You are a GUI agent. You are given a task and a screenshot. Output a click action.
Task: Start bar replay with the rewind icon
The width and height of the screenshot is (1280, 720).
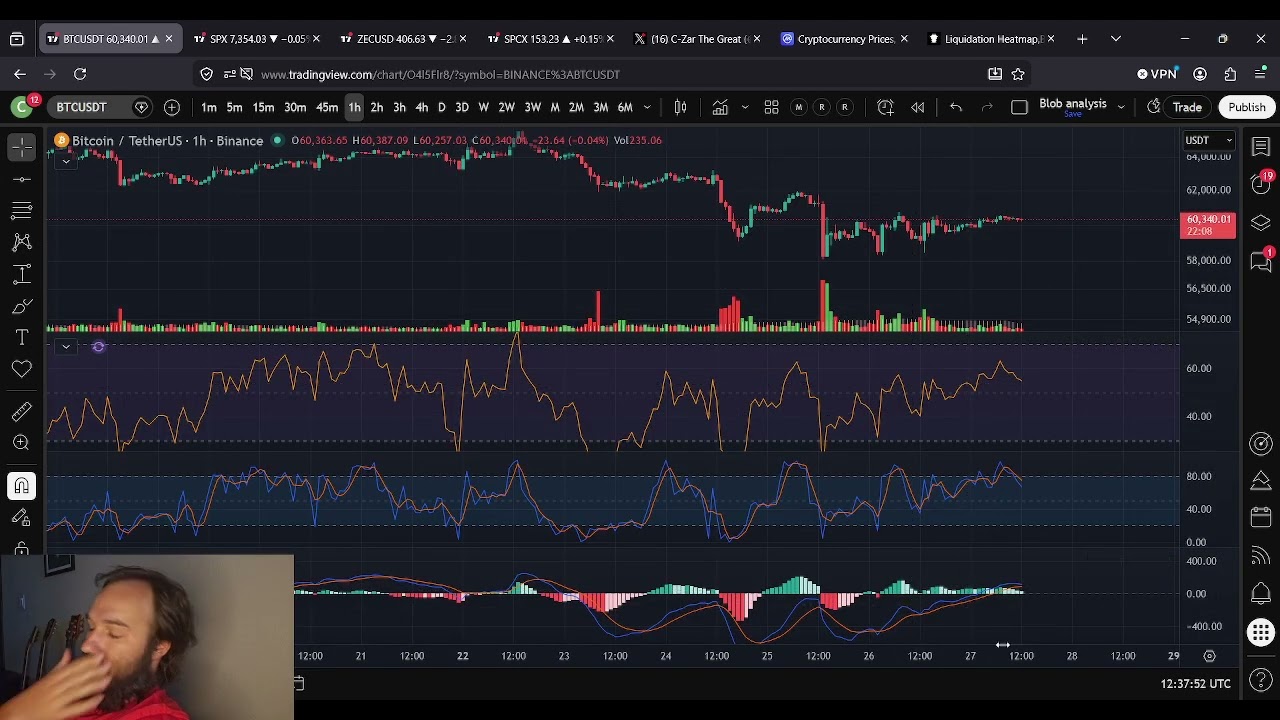pos(918,107)
